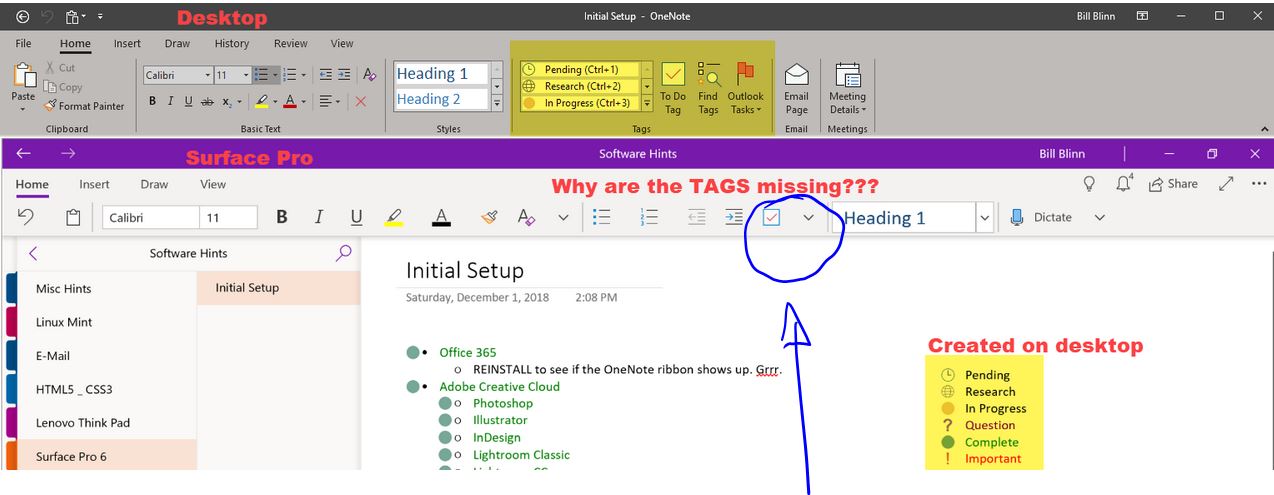Image resolution: width=1274 pixels, height=495 pixels.
Task: Click Email Page envelope icon
Action: (x=796, y=88)
